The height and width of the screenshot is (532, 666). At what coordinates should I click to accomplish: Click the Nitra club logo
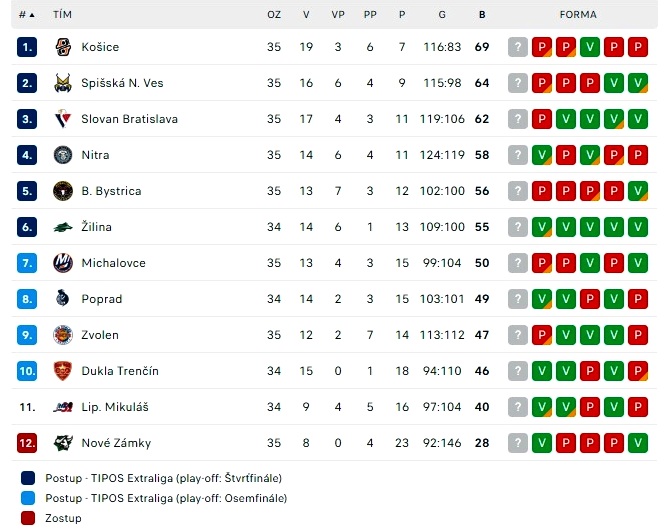tap(63, 155)
